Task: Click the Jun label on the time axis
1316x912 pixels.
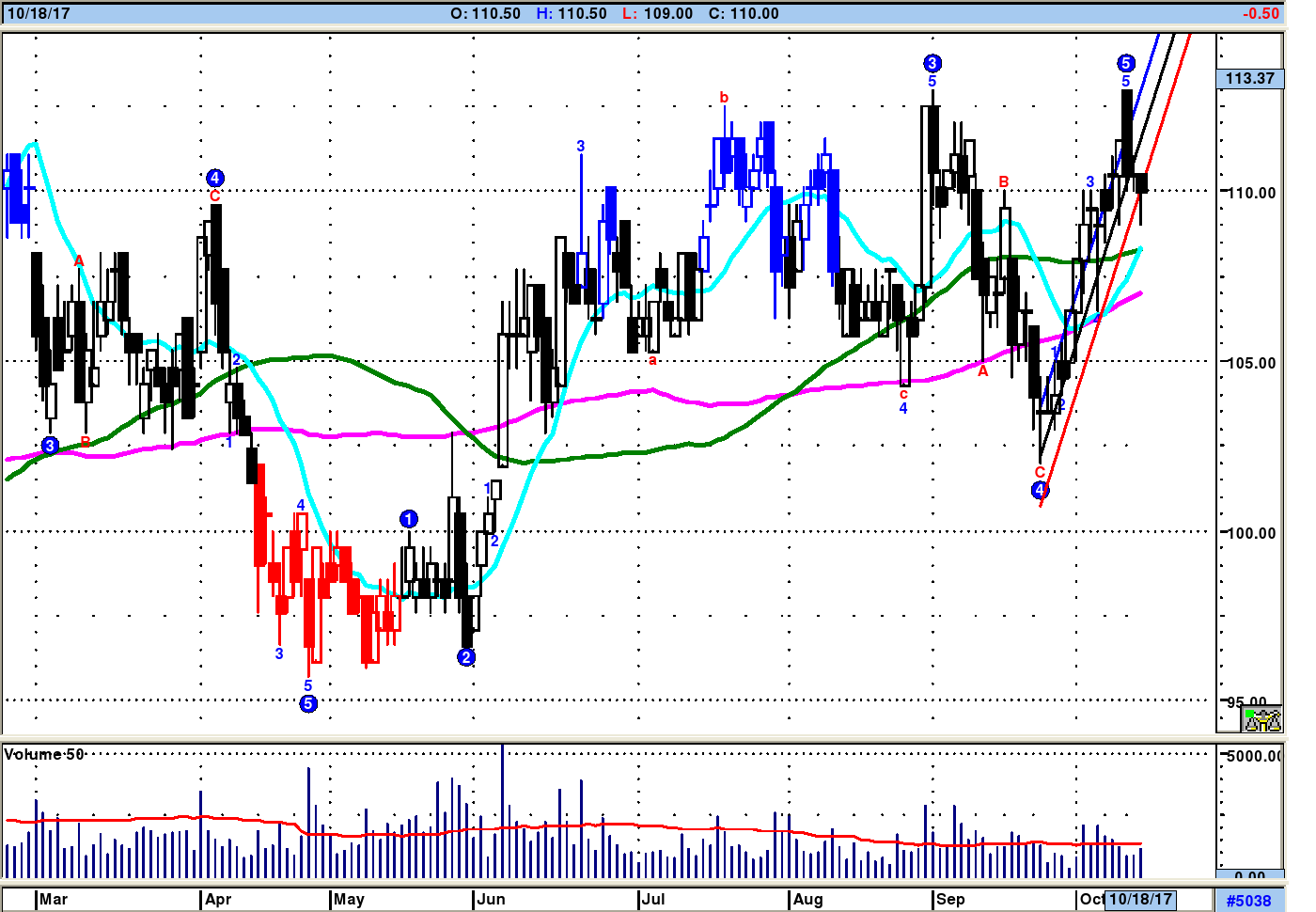Action: pos(491,899)
